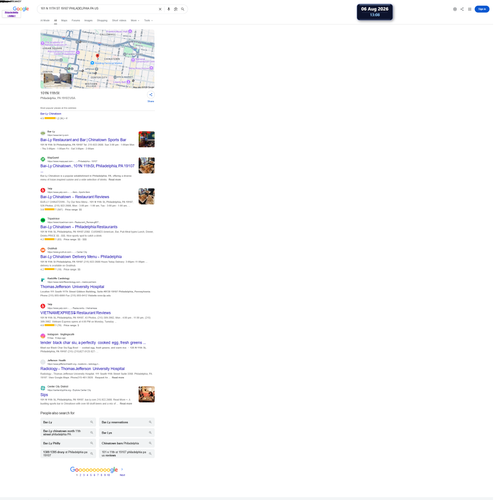Expand the Tools dropdown
Screen dimensions: 496x500
click(148, 20)
